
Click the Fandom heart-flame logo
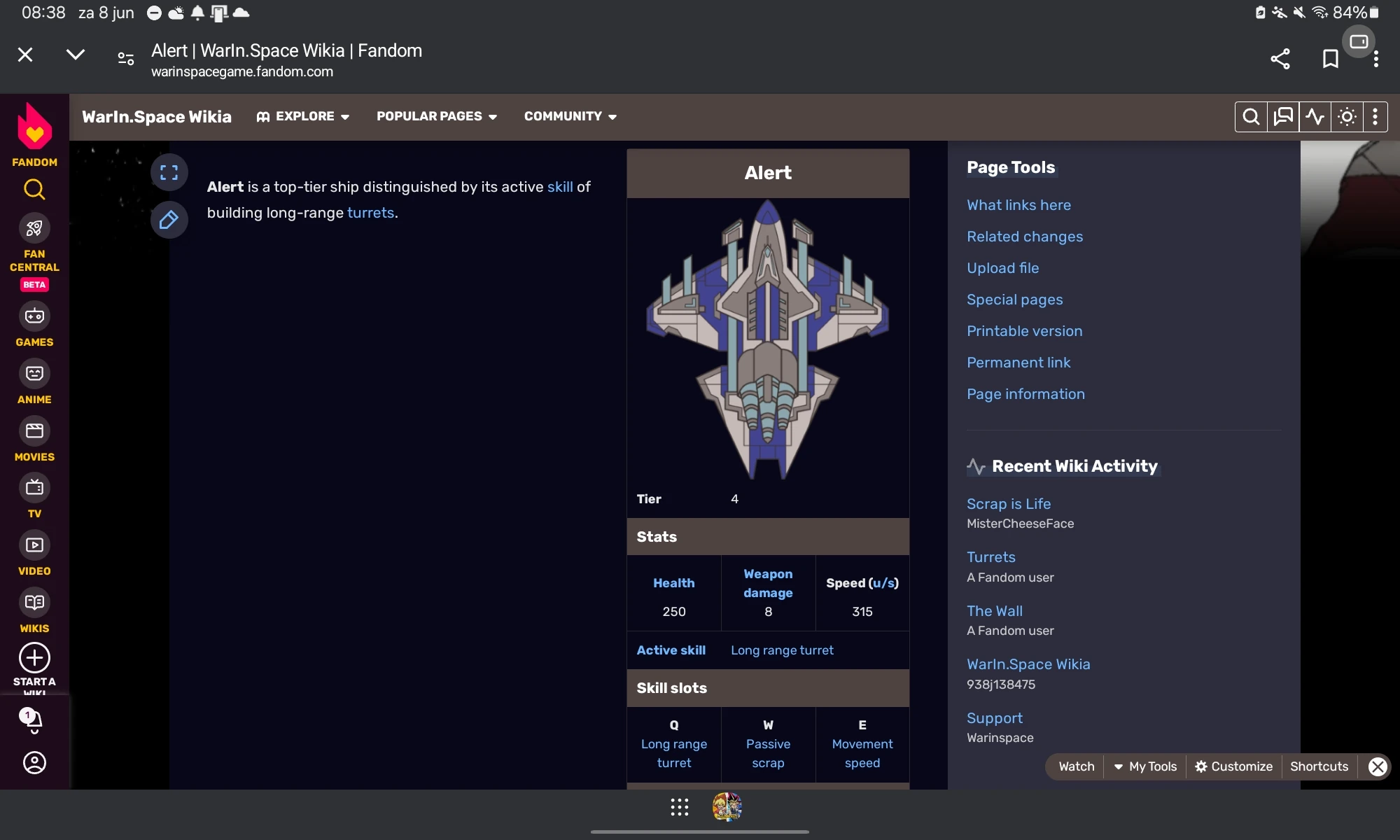click(x=34, y=127)
